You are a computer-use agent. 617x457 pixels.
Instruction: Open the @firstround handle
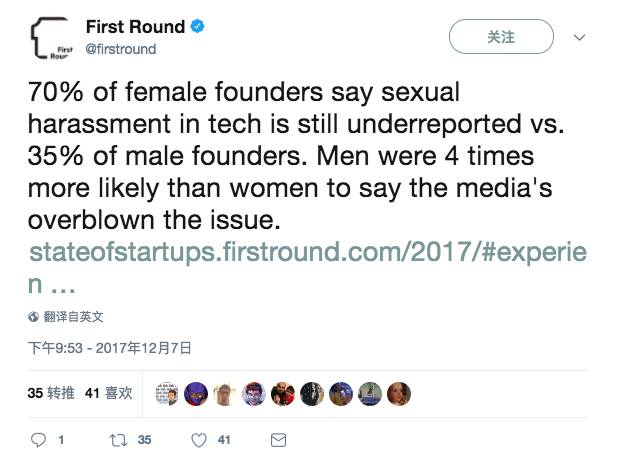pos(120,48)
